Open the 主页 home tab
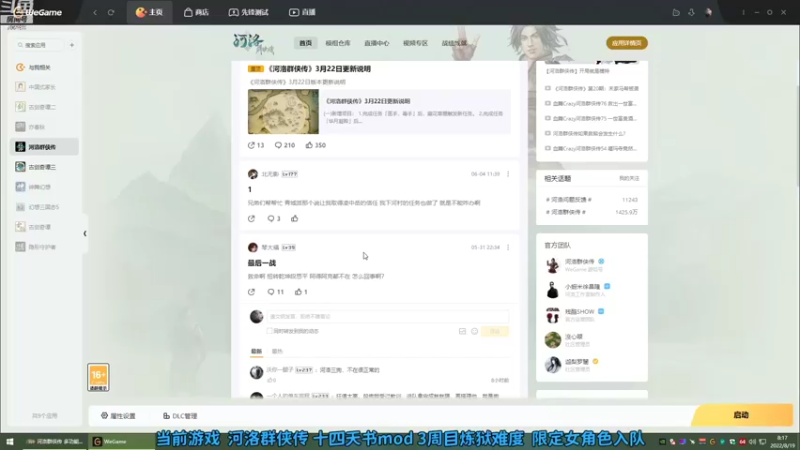Viewport: 800px width, 450px height. pos(149,12)
